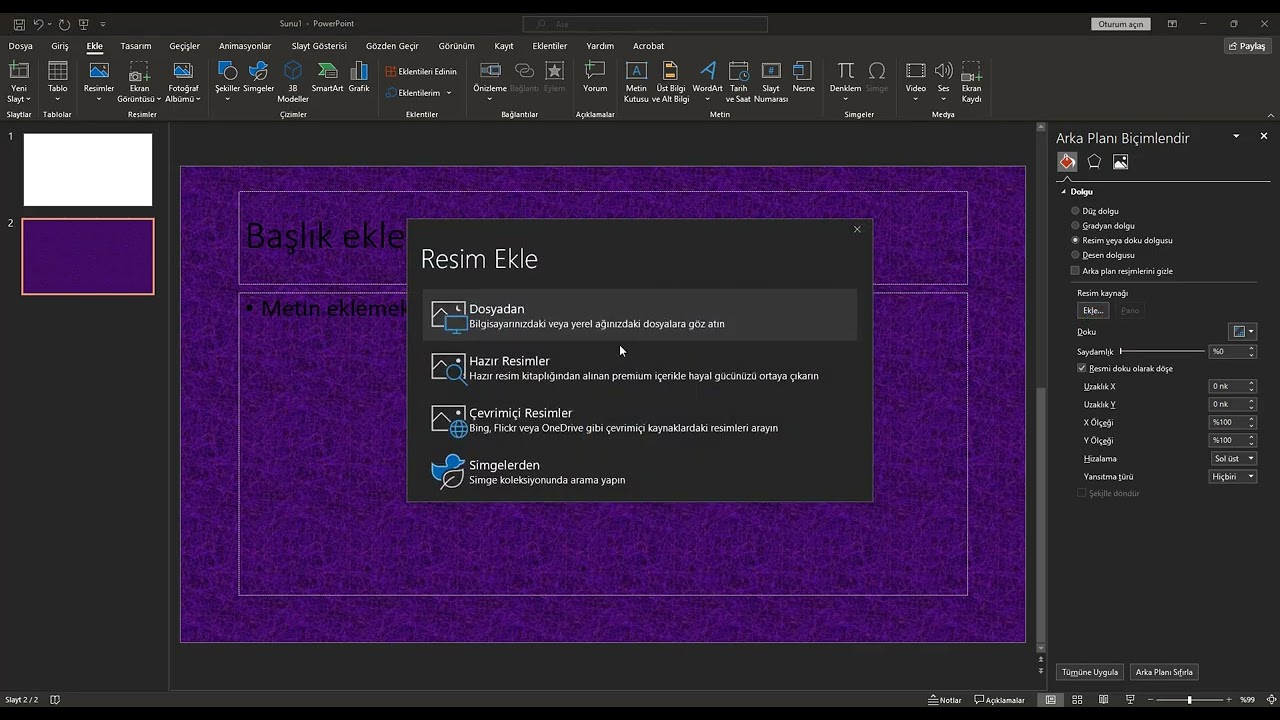The image size is (1280, 720).
Task: Select Düz dolgu radio button
Action: click(1076, 211)
